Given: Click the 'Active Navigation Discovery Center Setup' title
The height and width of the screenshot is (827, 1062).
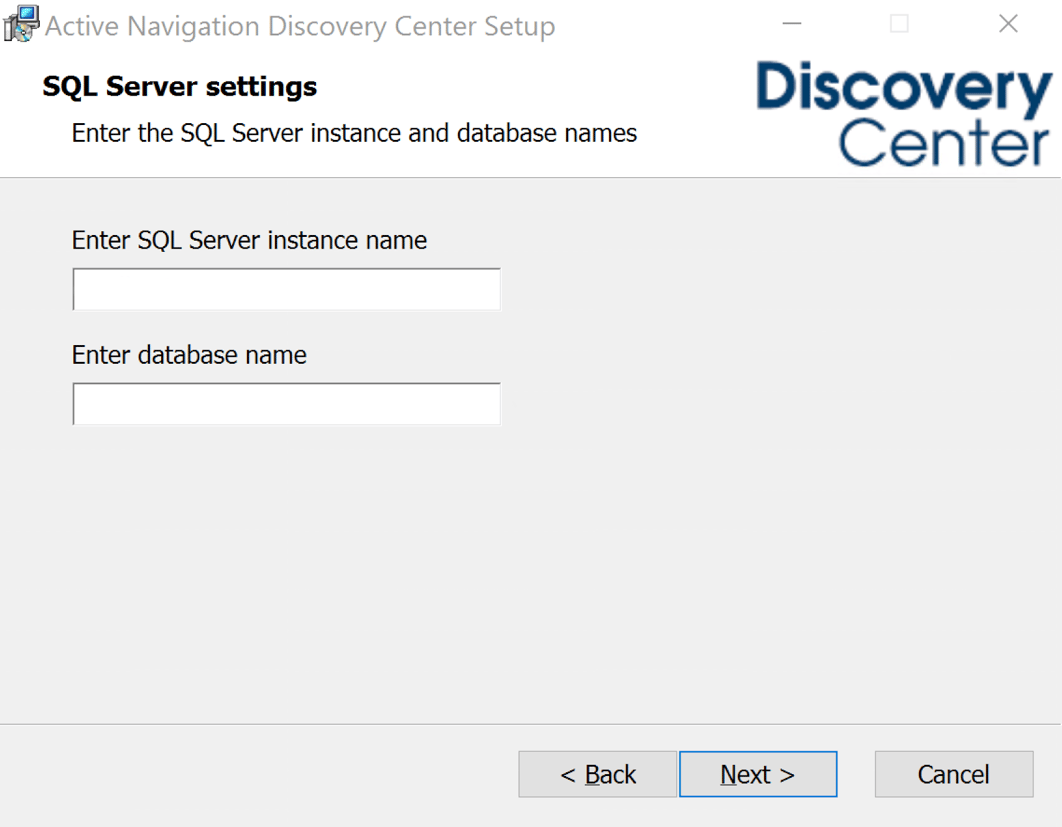Looking at the screenshot, I should [x=300, y=26].
